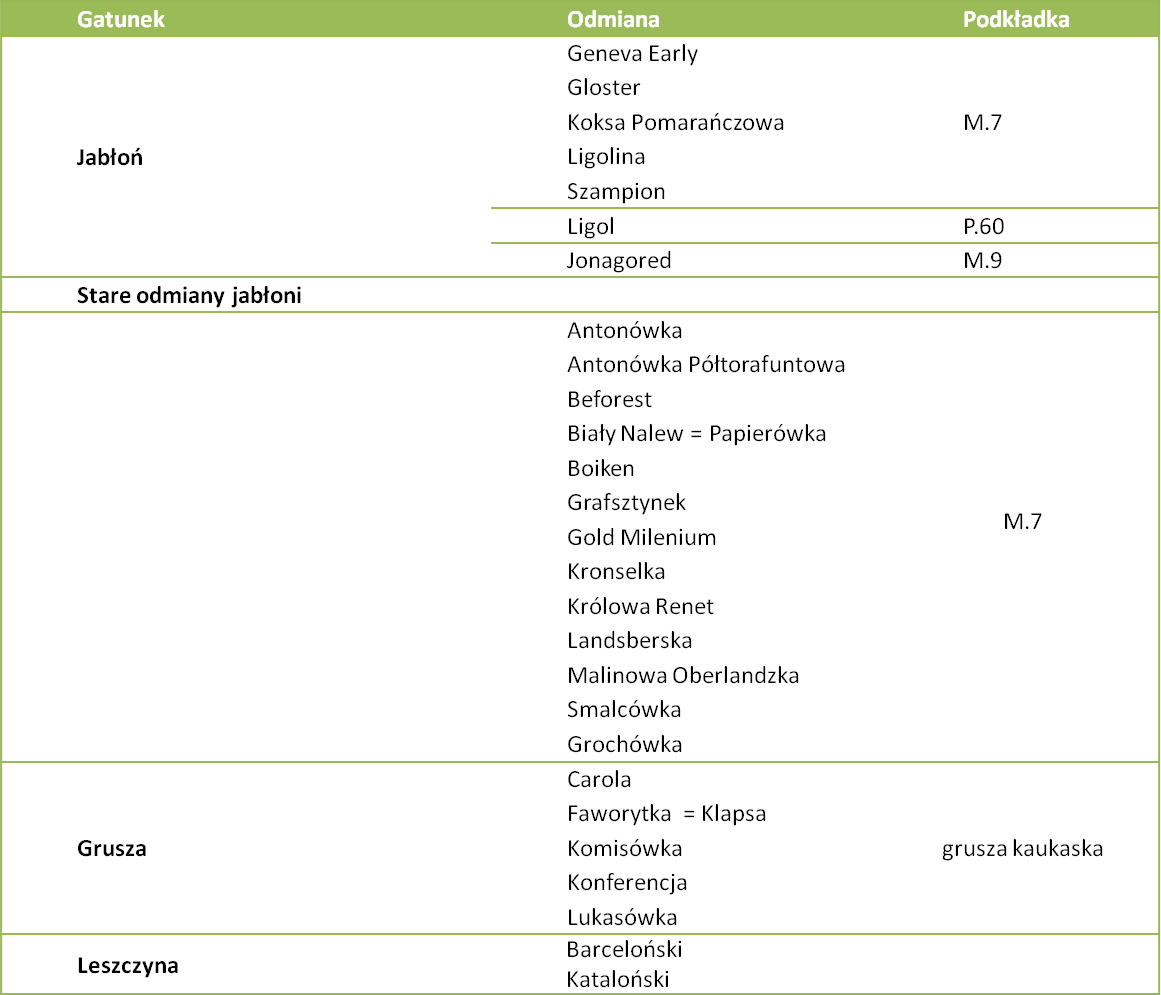Screen dimensions: 1161x995
Task: Select the Grochówka entry
Action: (624, 744)
